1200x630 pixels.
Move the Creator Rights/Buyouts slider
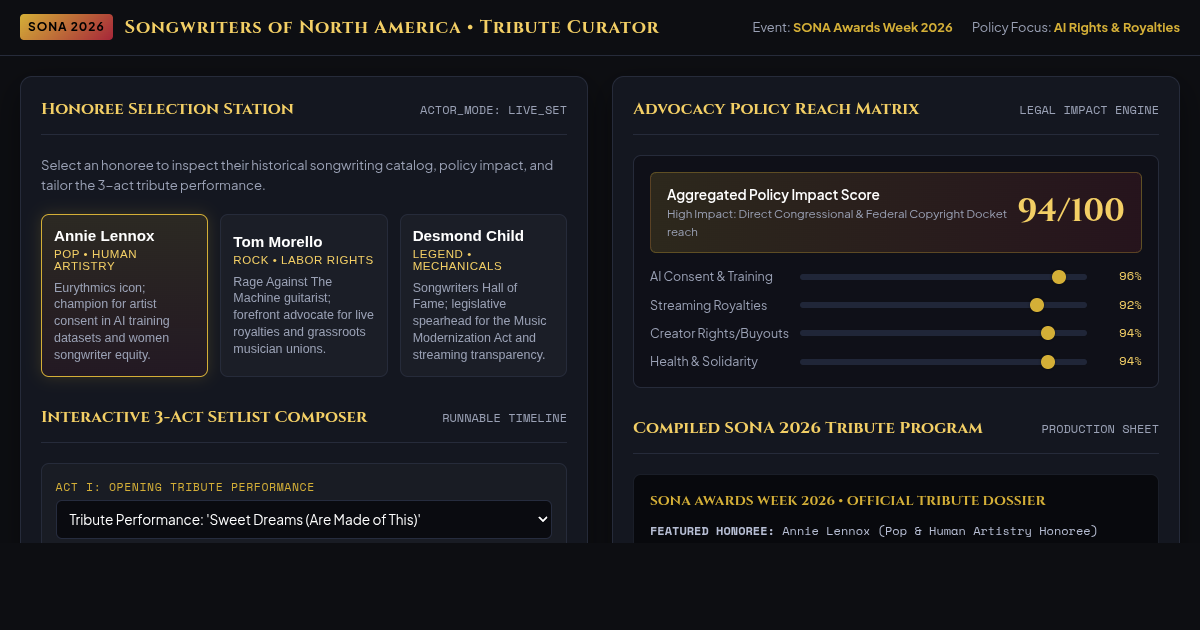(x=943, y=333)
